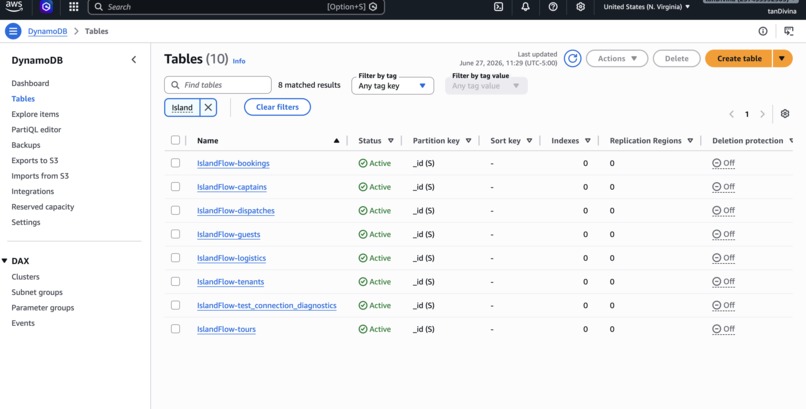This screenshot has height=409, width=806.
Task: Refresh the tables list
Action: click(x=572, y=59)
